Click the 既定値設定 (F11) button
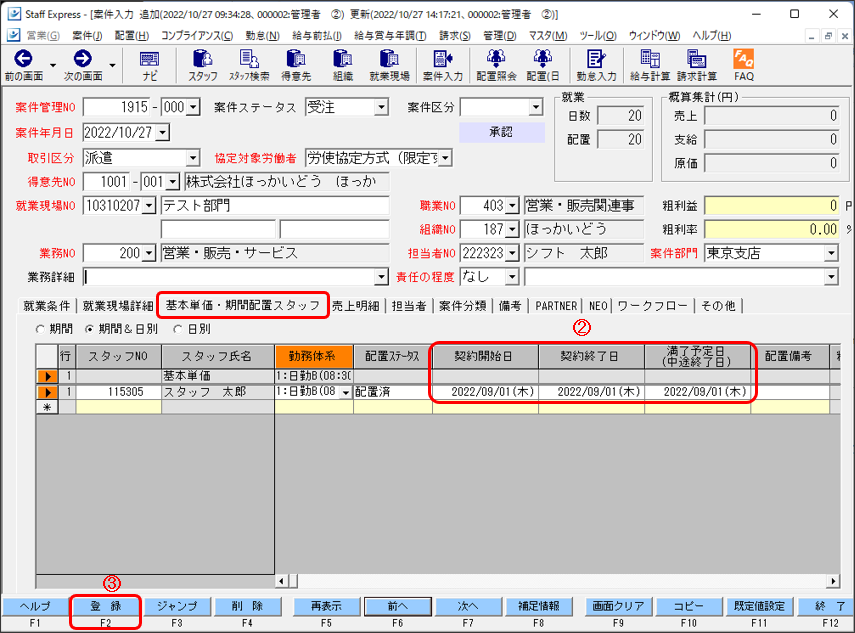This screenshot has width=855, height=633. pyautogui.click(x=759, y=606)
